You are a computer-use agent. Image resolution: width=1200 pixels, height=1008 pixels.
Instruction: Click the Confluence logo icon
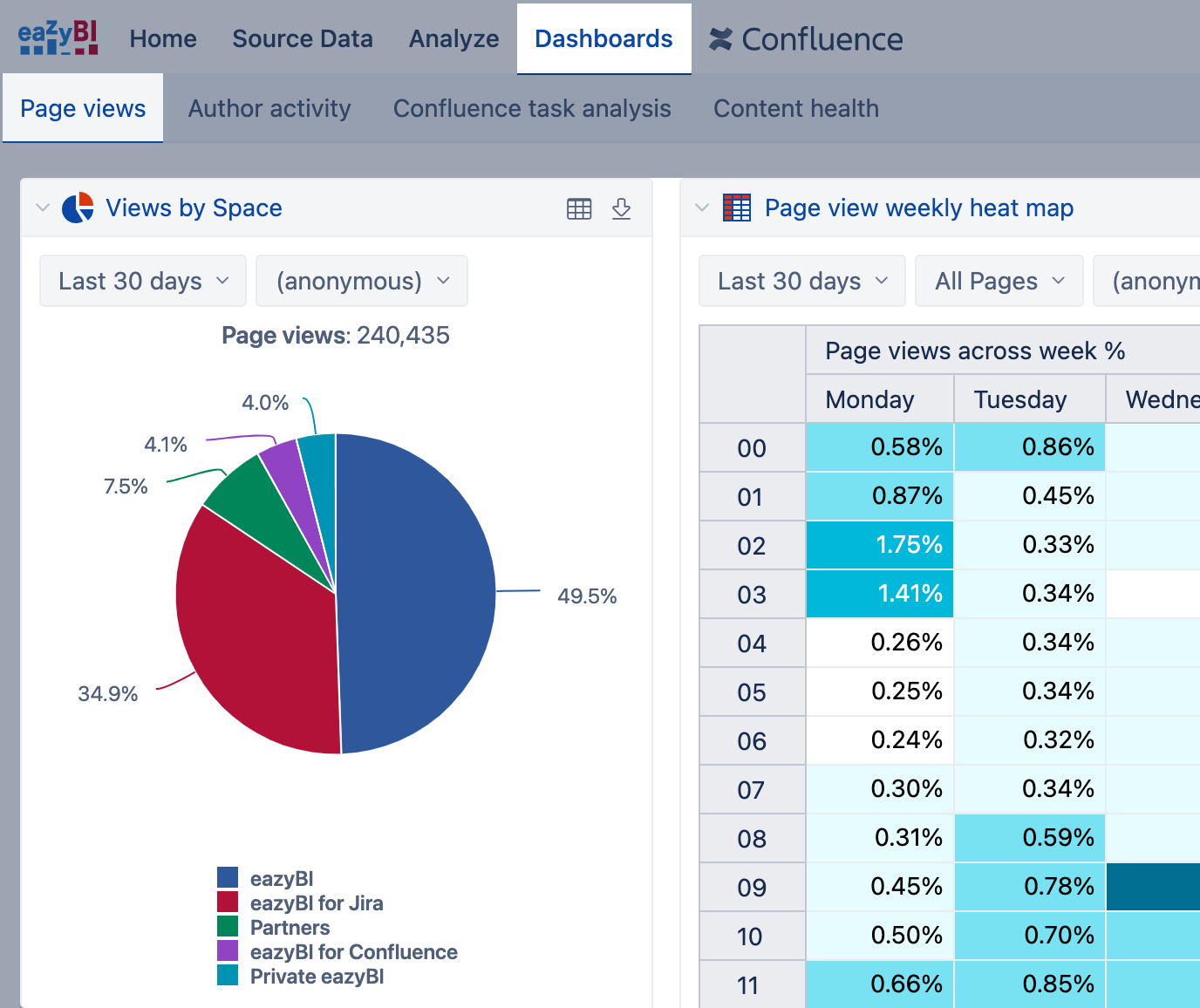point(720,39)
